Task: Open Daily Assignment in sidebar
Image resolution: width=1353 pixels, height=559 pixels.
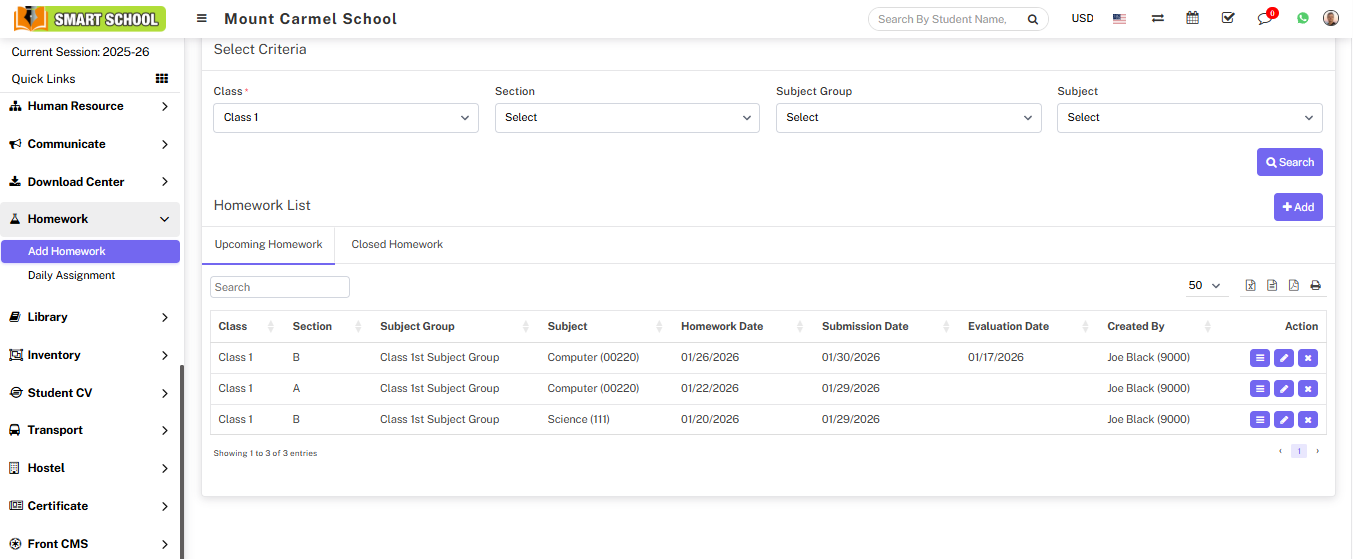Action: coord(71,275)
